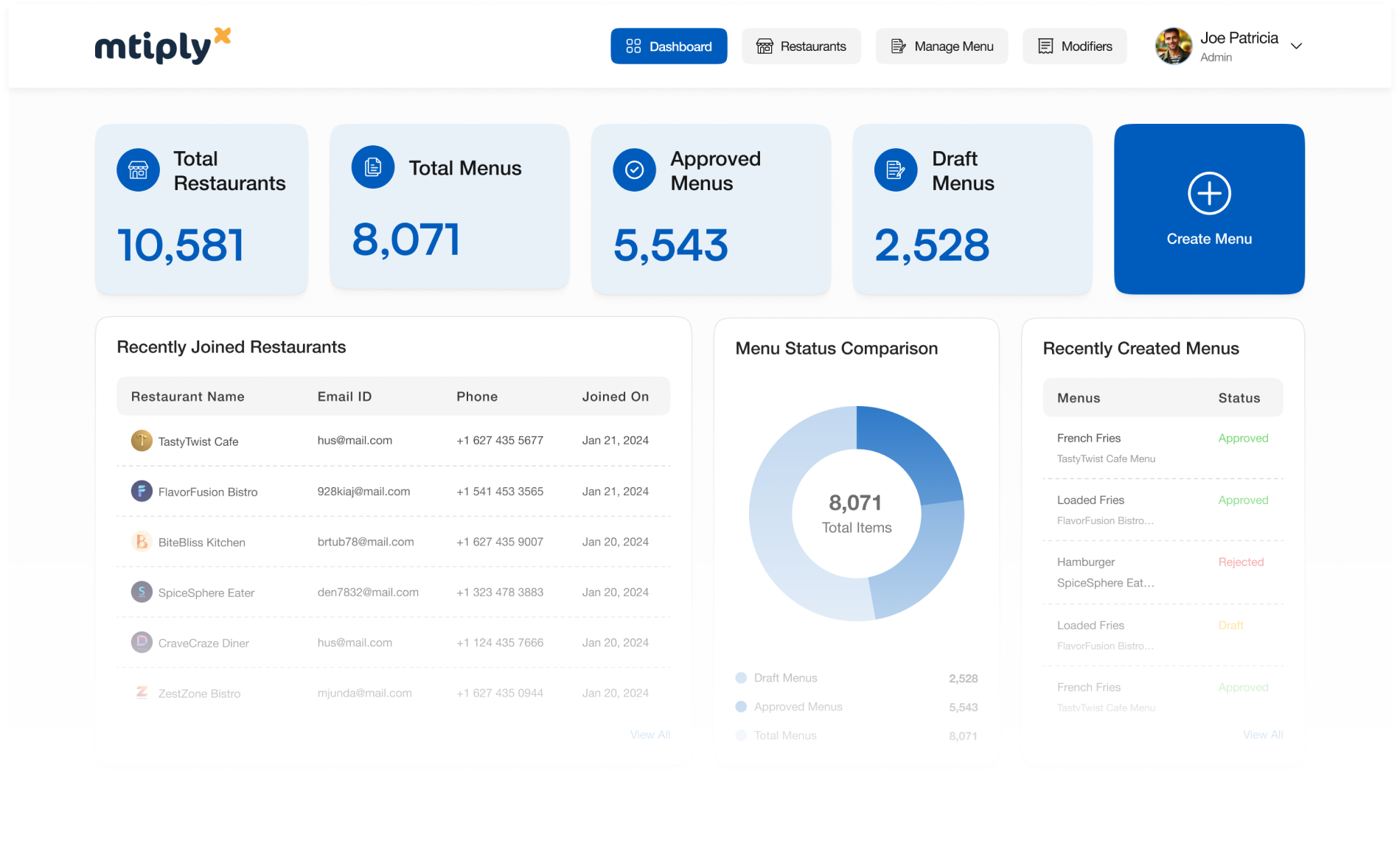
Task: Click the 10,581 total restaurants value
Action: 181,245
